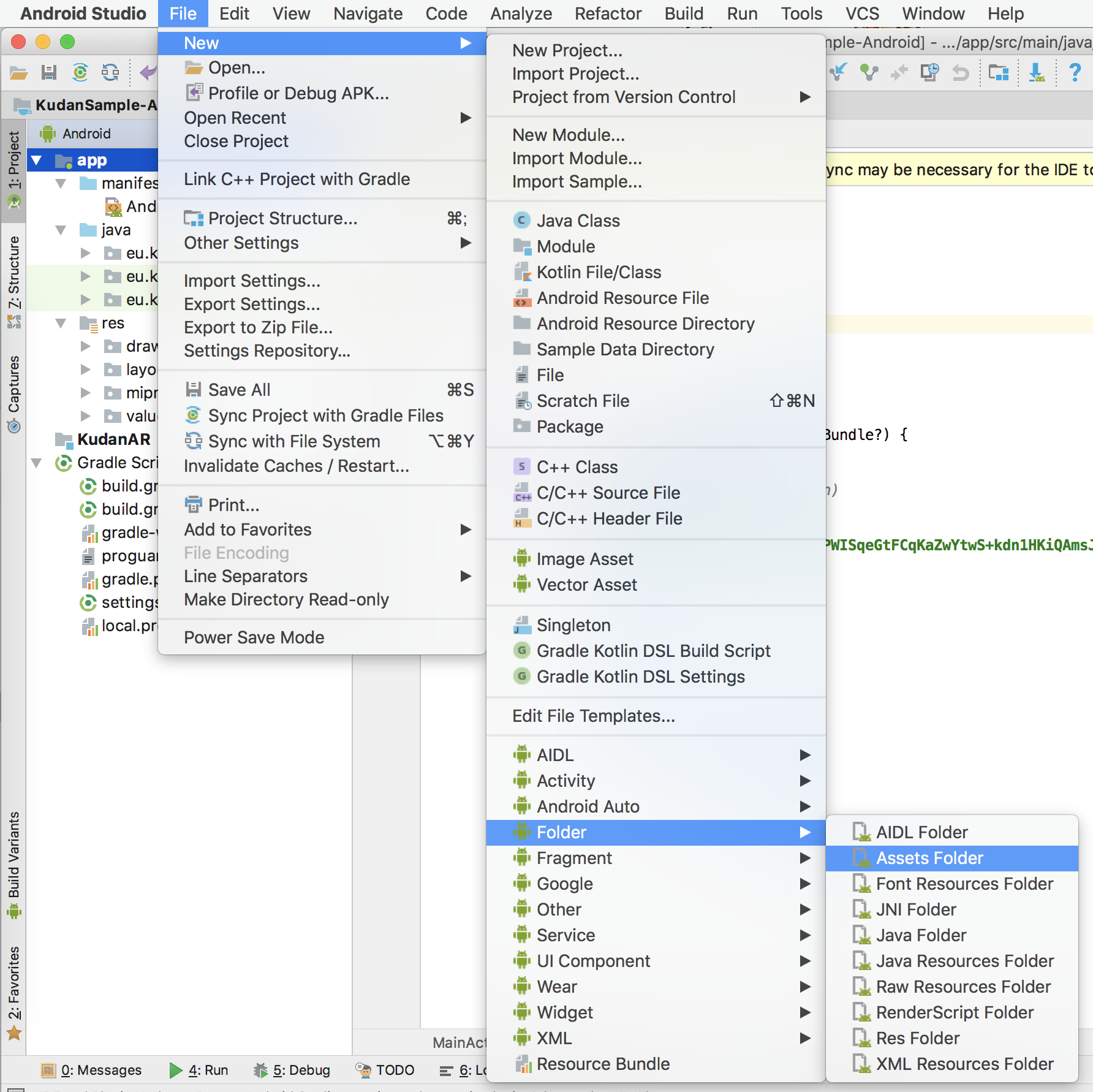Image resolution: width=1093 pixels, height=1092 pixels.
Task: Click the Sync with File System toolbar icon
Action: (110, 73)
